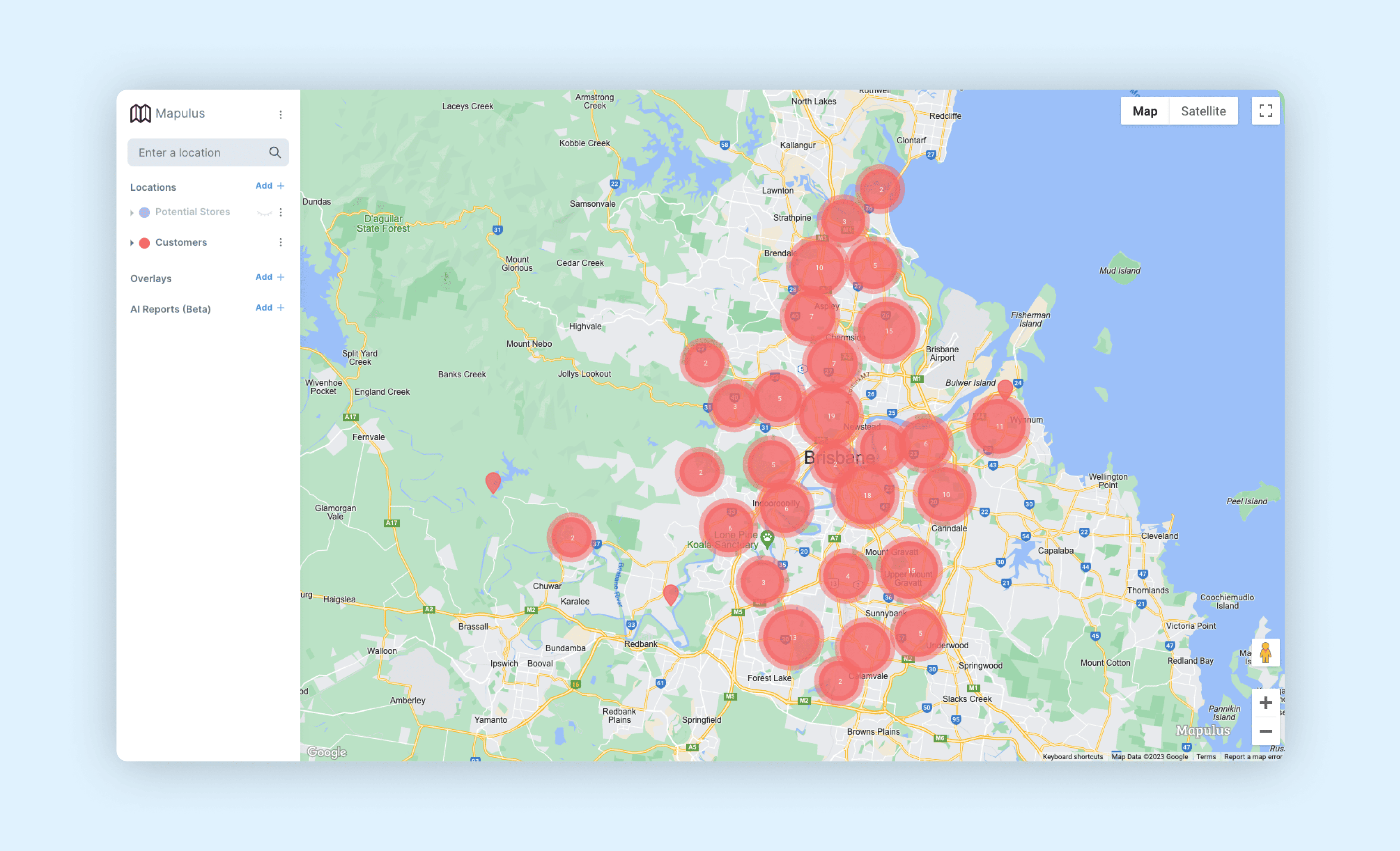
Task: Add a new Overlays layer
Action: pos(270,277)
